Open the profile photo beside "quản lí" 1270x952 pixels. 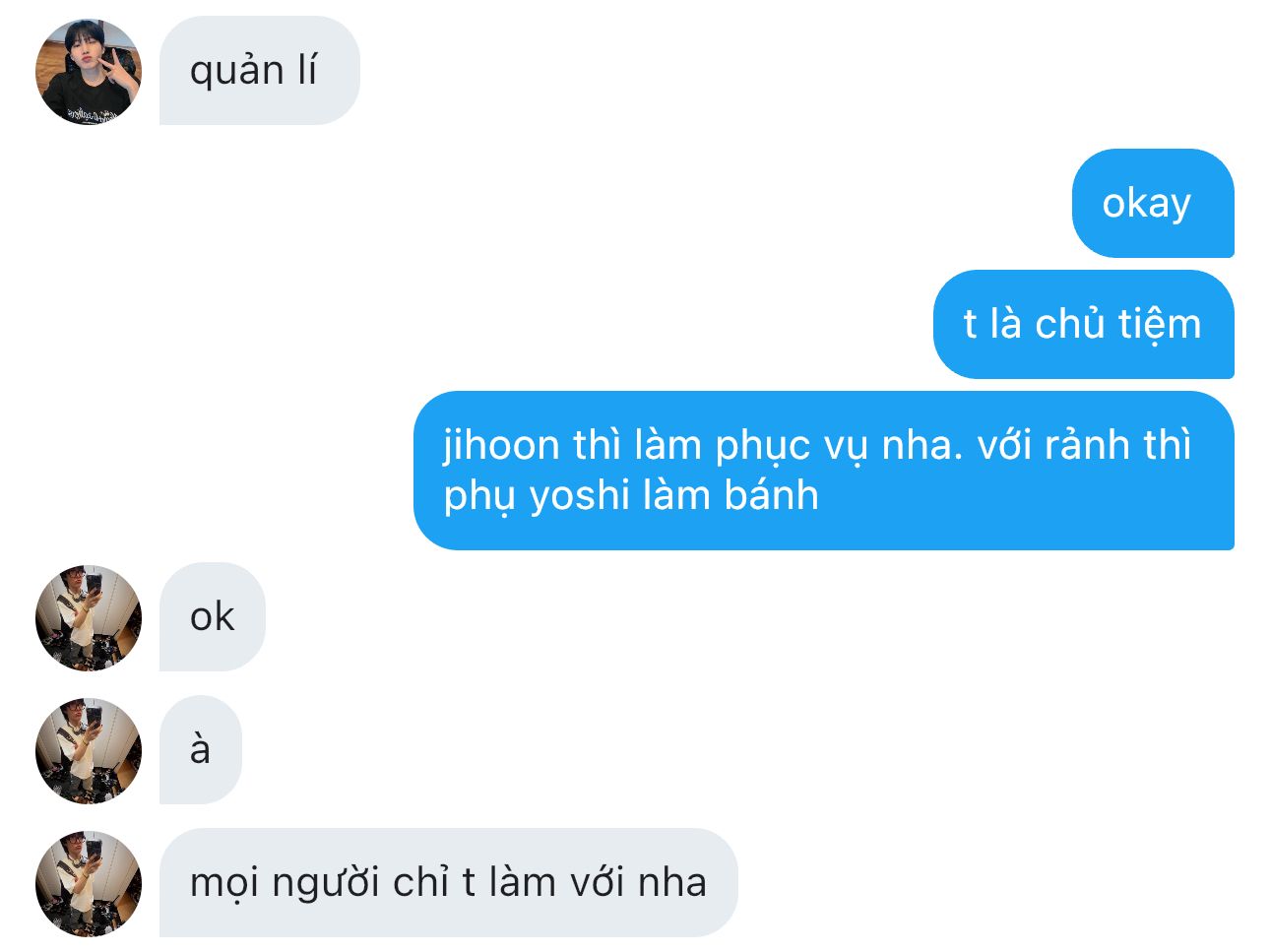pos(89,72)
